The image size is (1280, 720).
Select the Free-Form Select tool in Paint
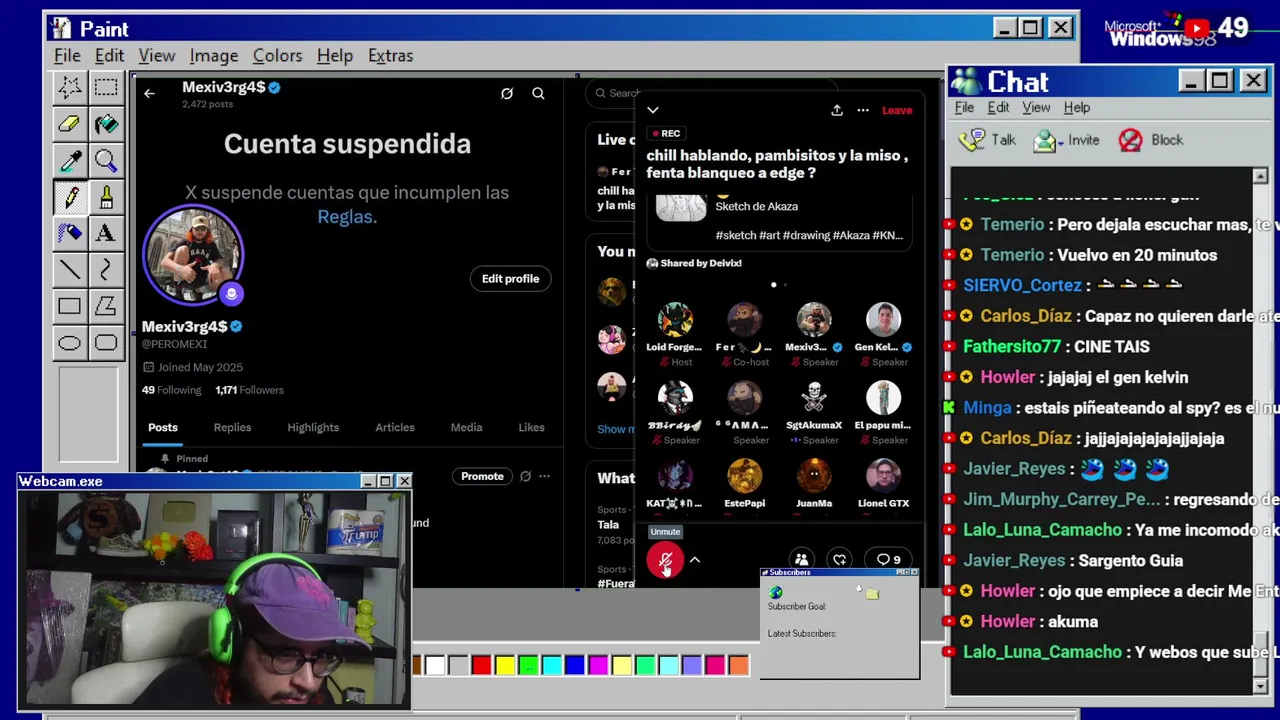click(69, 88)
